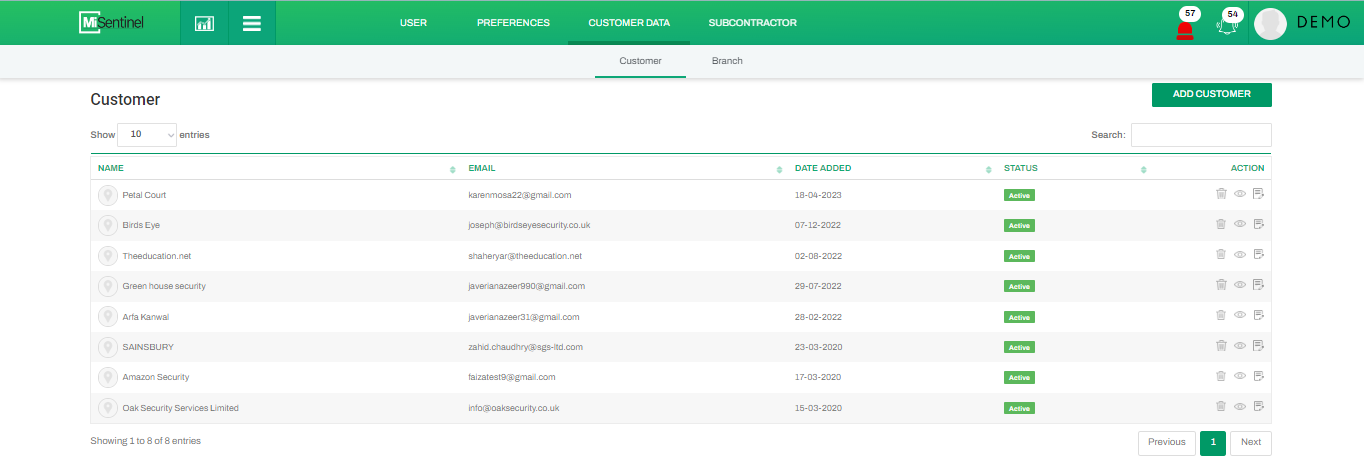Expand the show entries dropdown
The width and height of the screenshot is (1364, 465).
(147, 134)
